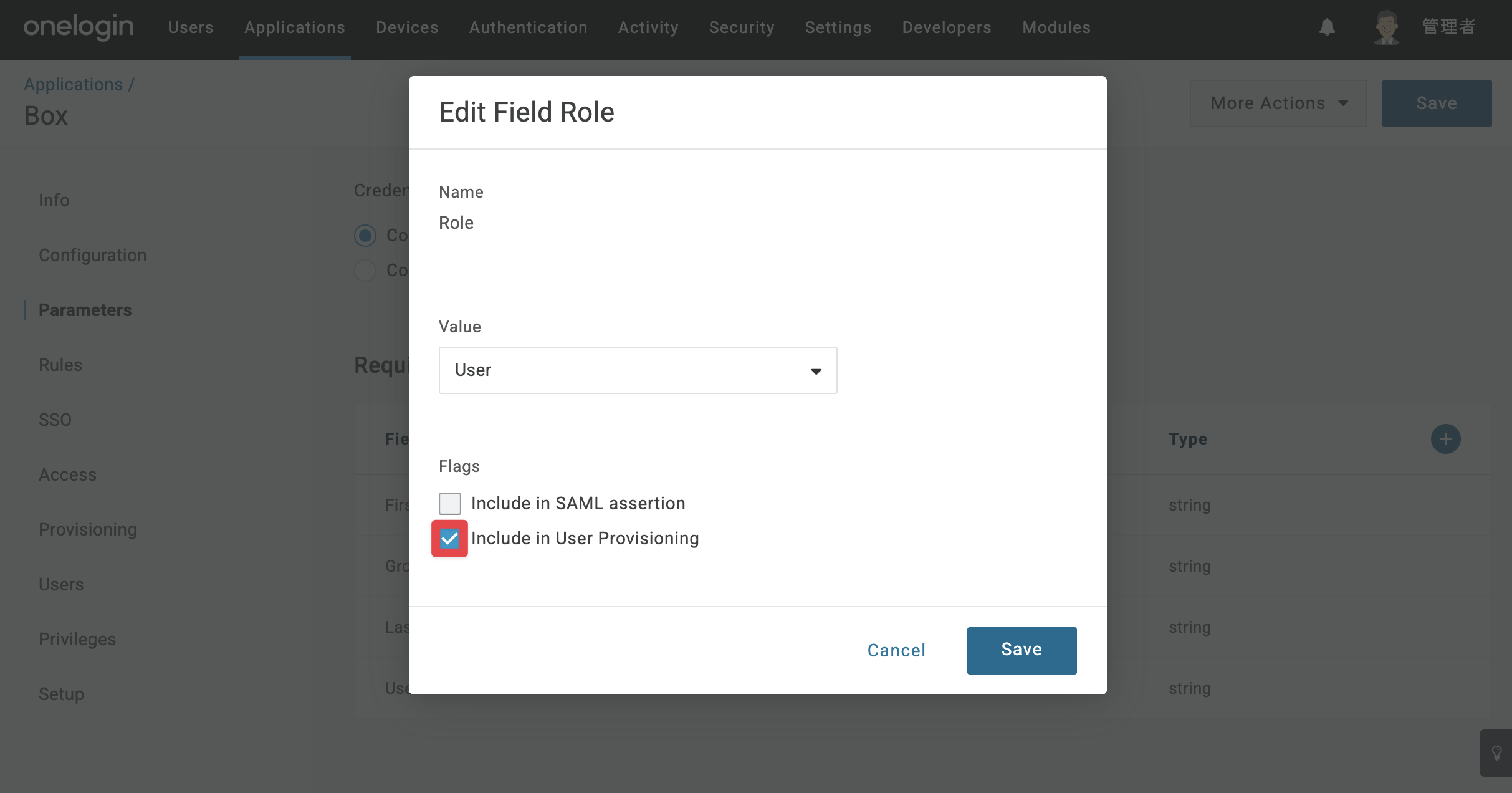Switch to the Provisioning sidebar tab
Image resolution: width=1512 pixels, height=793 pixels.
click(88, 529)
